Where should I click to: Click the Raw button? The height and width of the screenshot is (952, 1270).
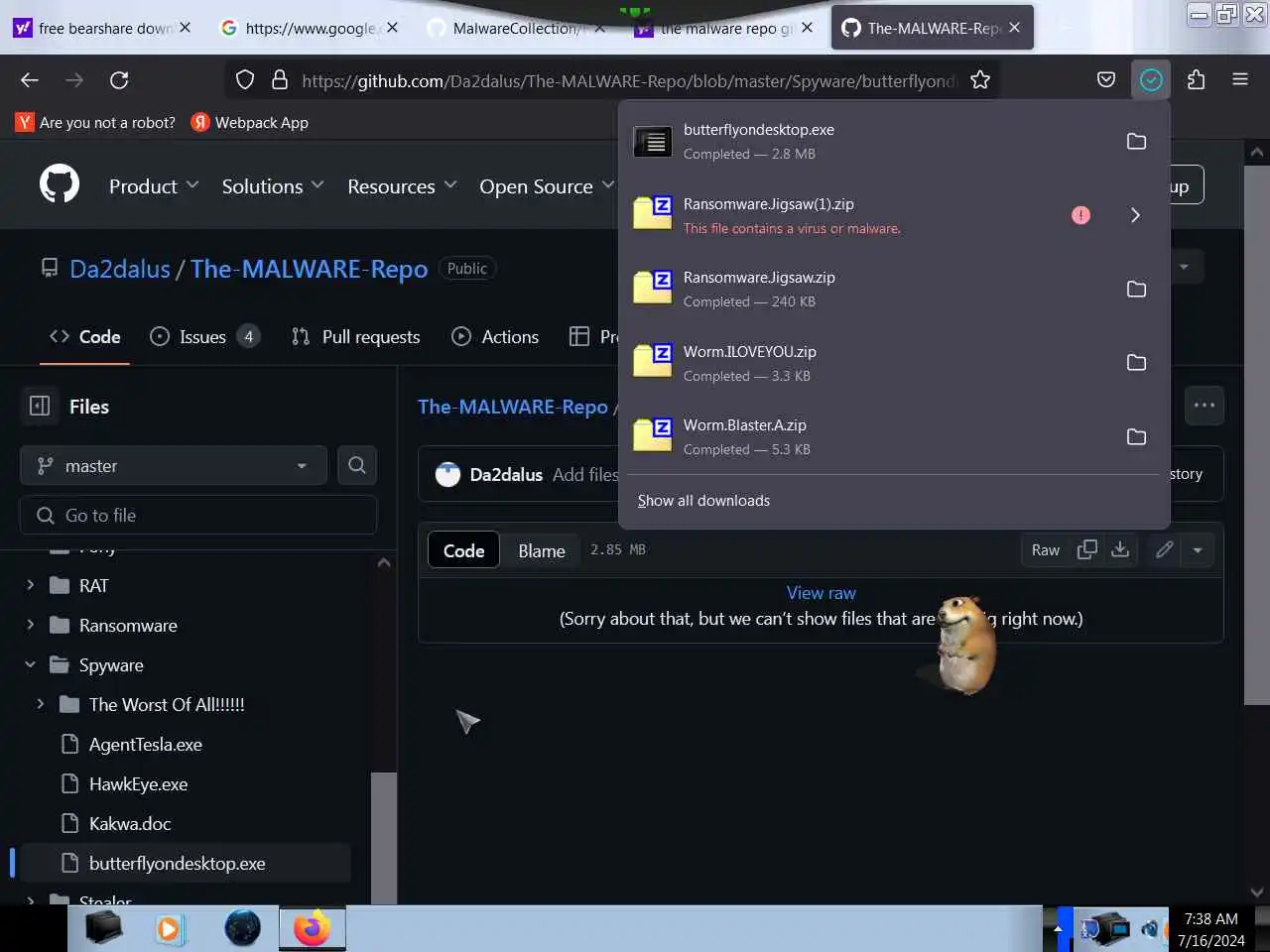[1046, 549]
